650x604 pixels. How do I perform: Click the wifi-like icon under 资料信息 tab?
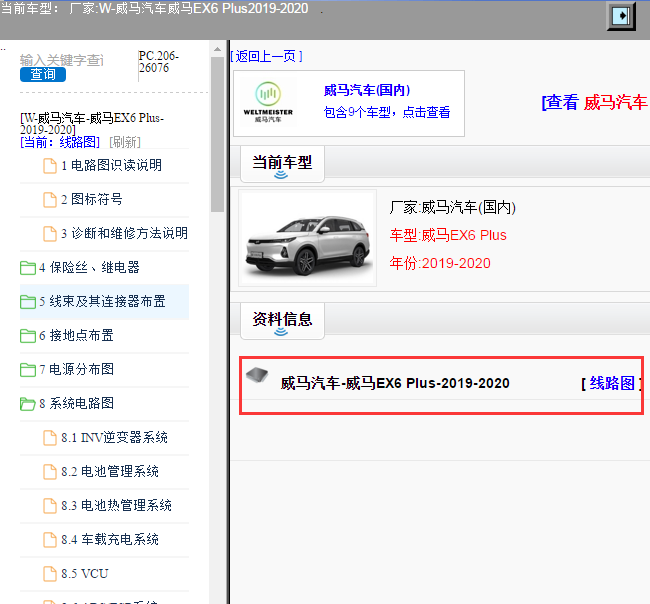point(281,332)
